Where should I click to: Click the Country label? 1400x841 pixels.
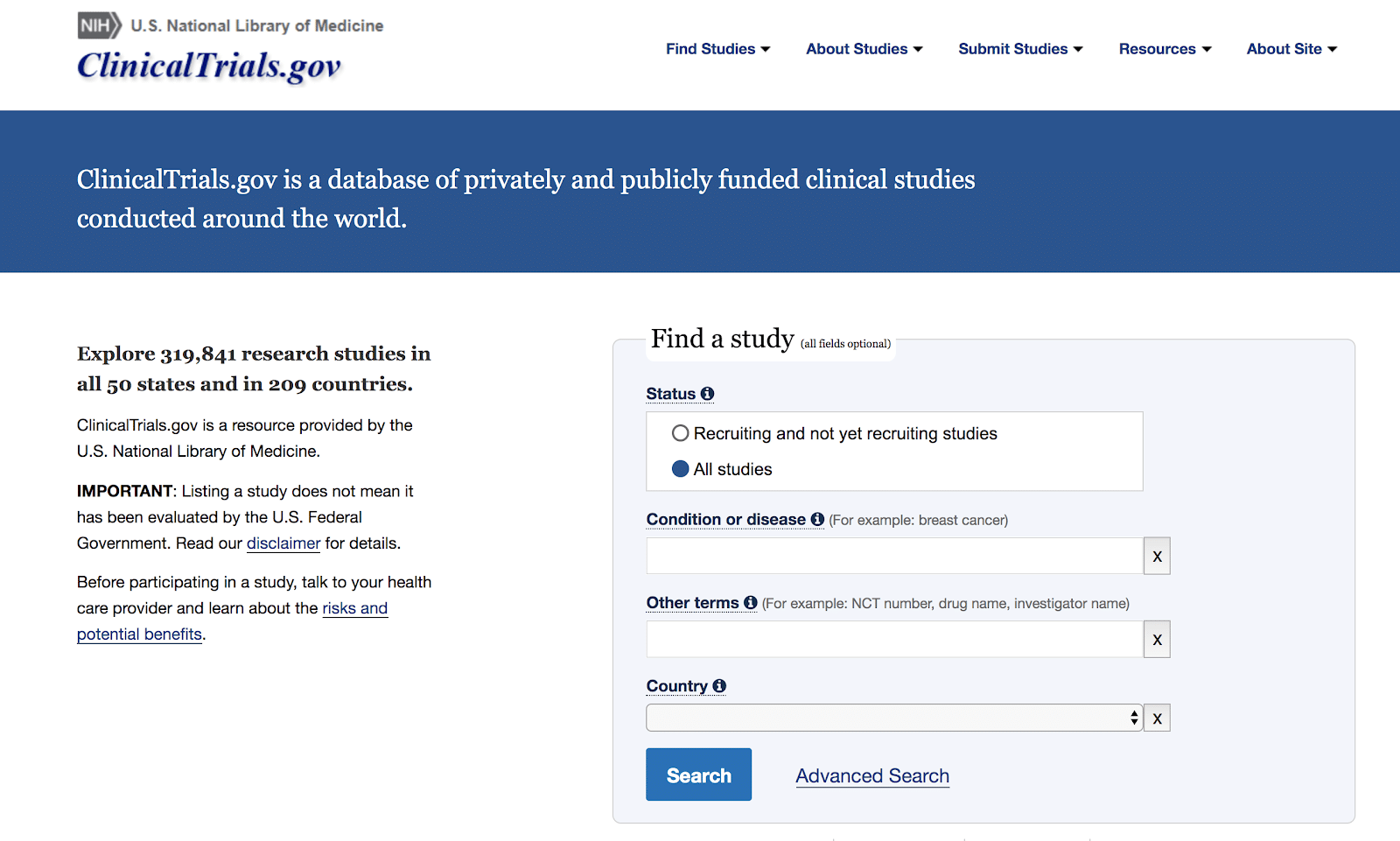(x=677, y=686)
